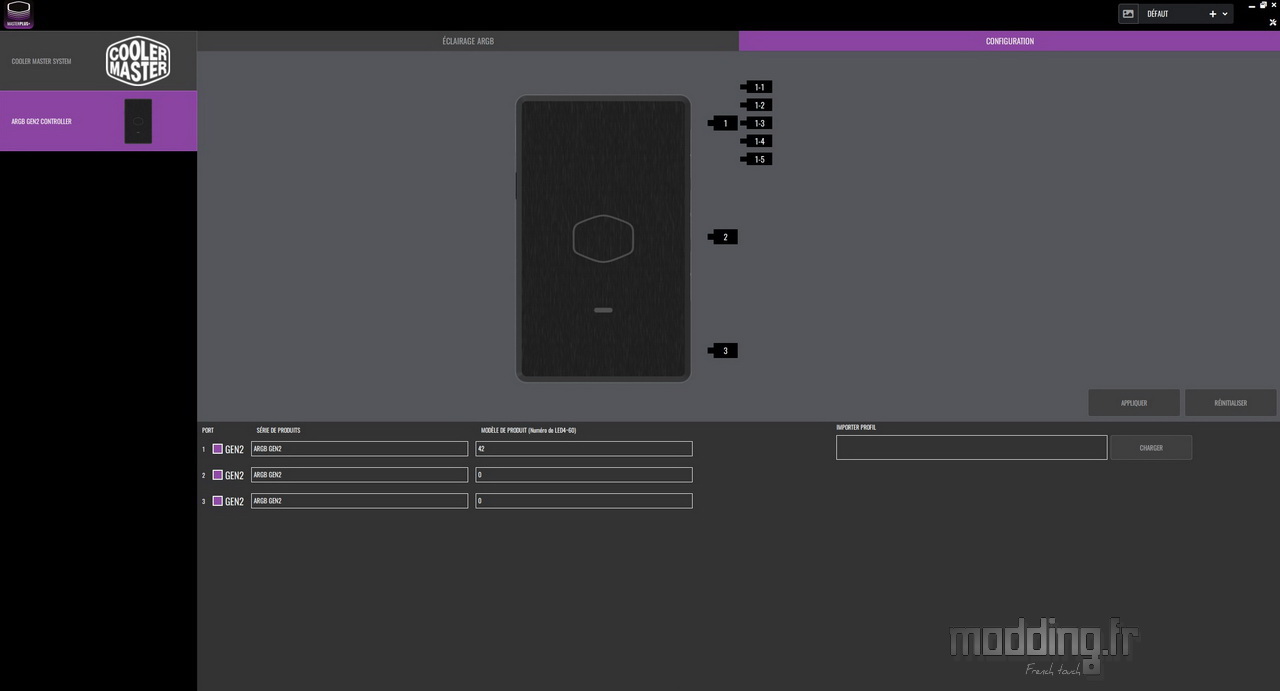The image size is (1280, 691).
Task: Minimize the MasterPlus window
Action: (1251, 5)
